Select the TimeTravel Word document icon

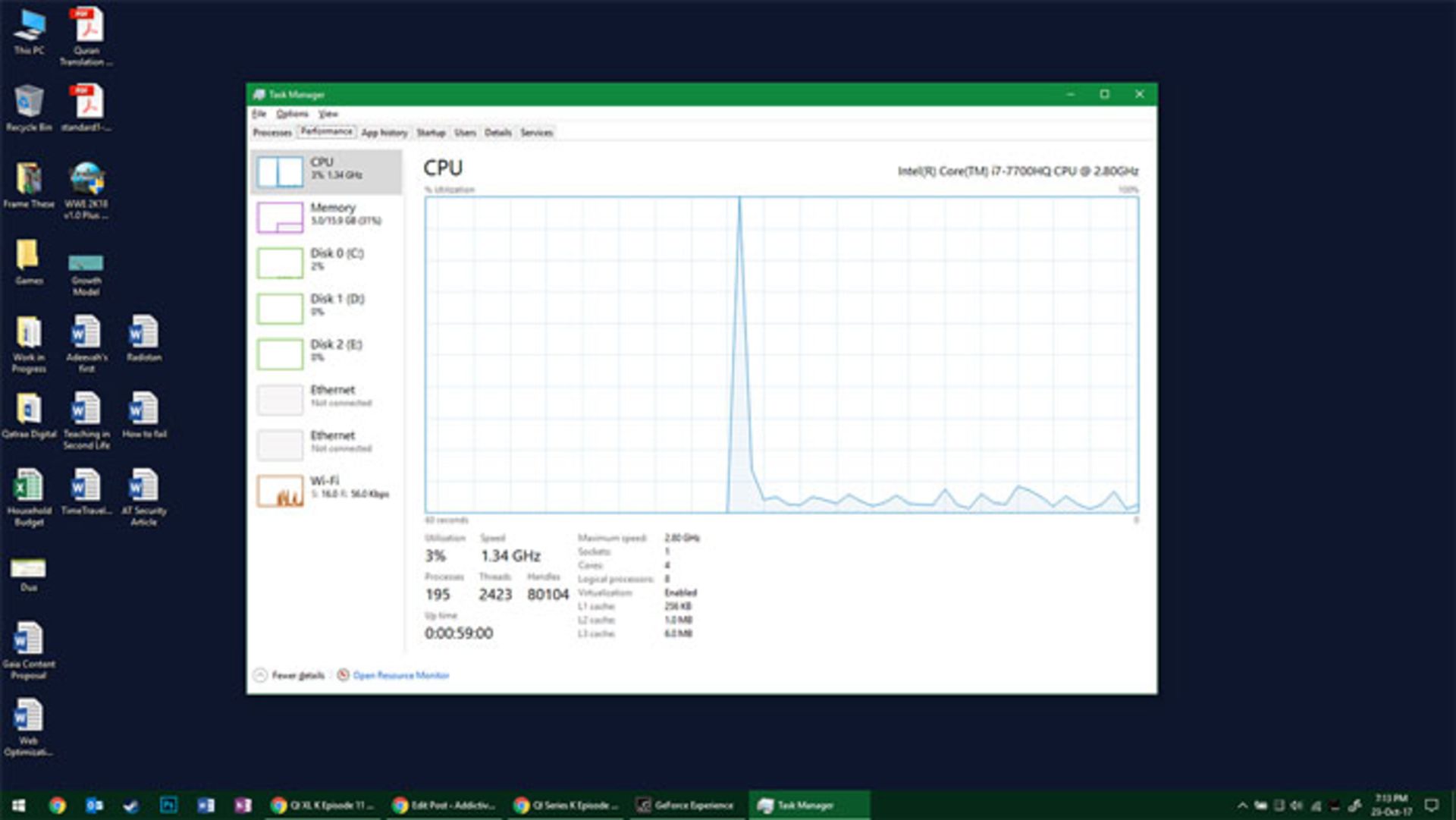pyautogui.click(x=86, y=492)
